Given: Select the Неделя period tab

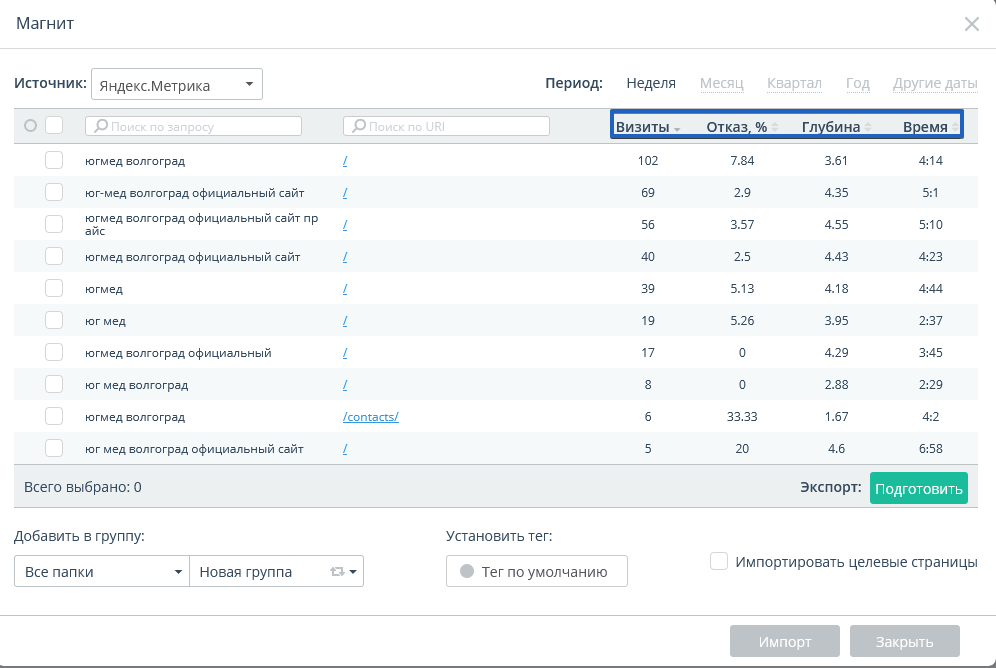Looking at the screenshot, I should point(651,84).
